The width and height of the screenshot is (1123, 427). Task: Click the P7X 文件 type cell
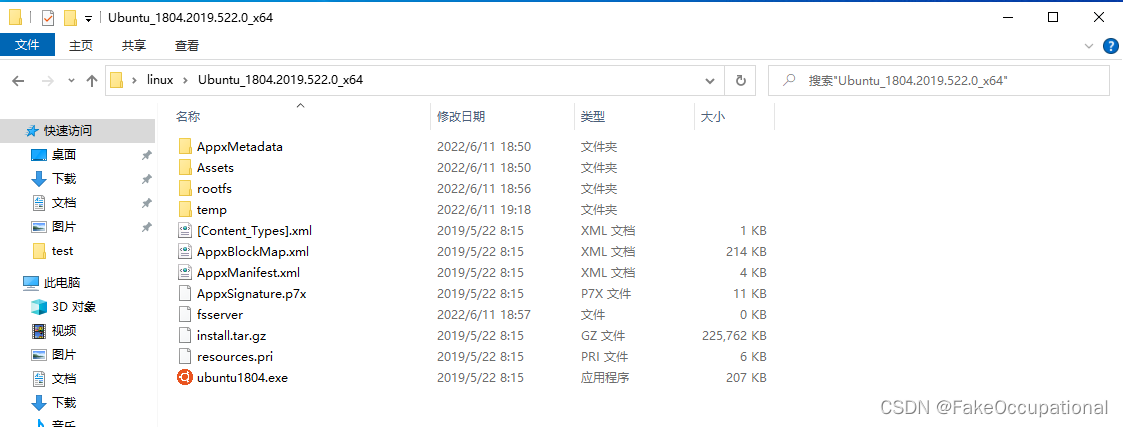(605, 294)
